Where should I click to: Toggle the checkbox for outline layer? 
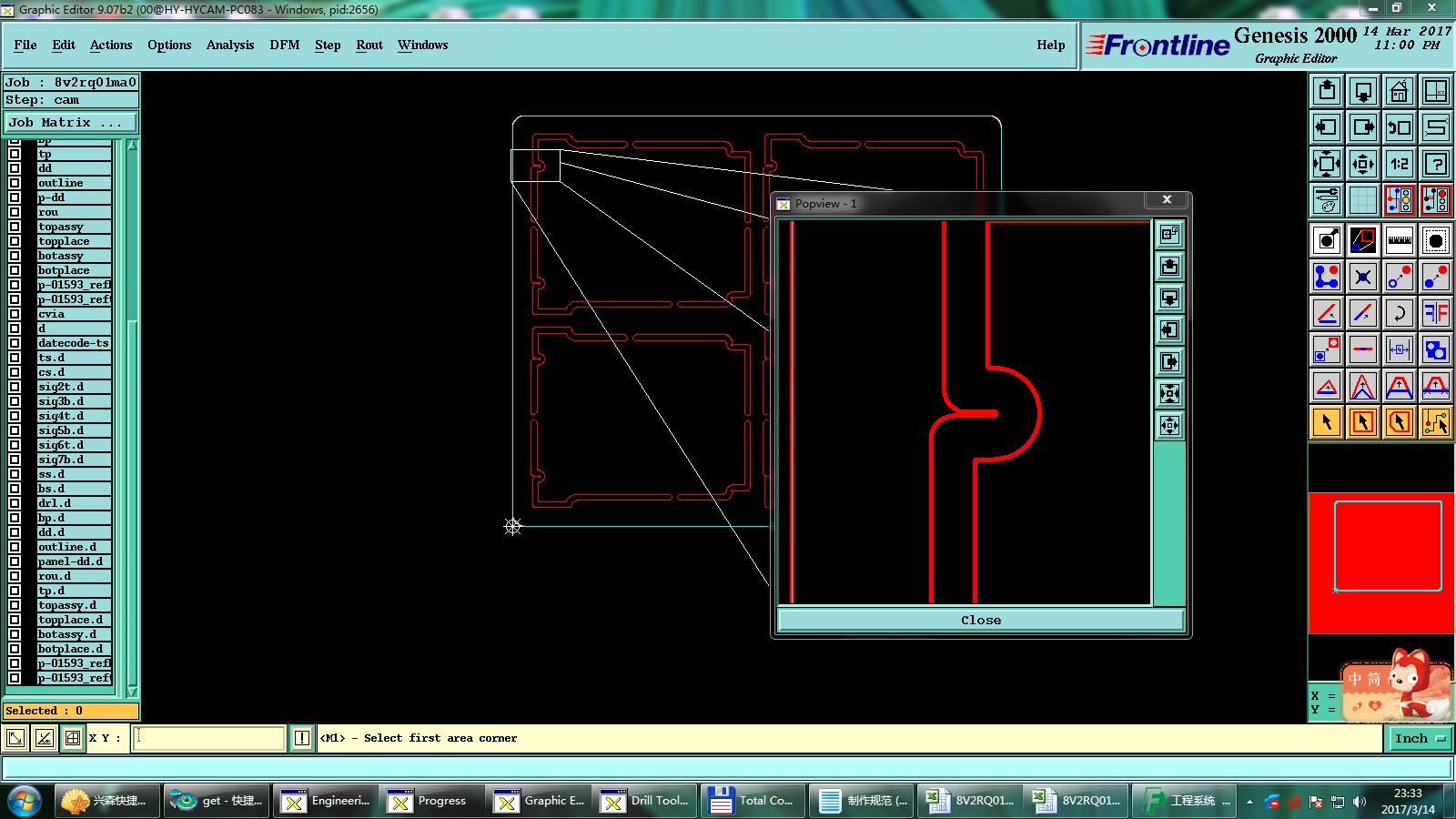click(15, 183)
